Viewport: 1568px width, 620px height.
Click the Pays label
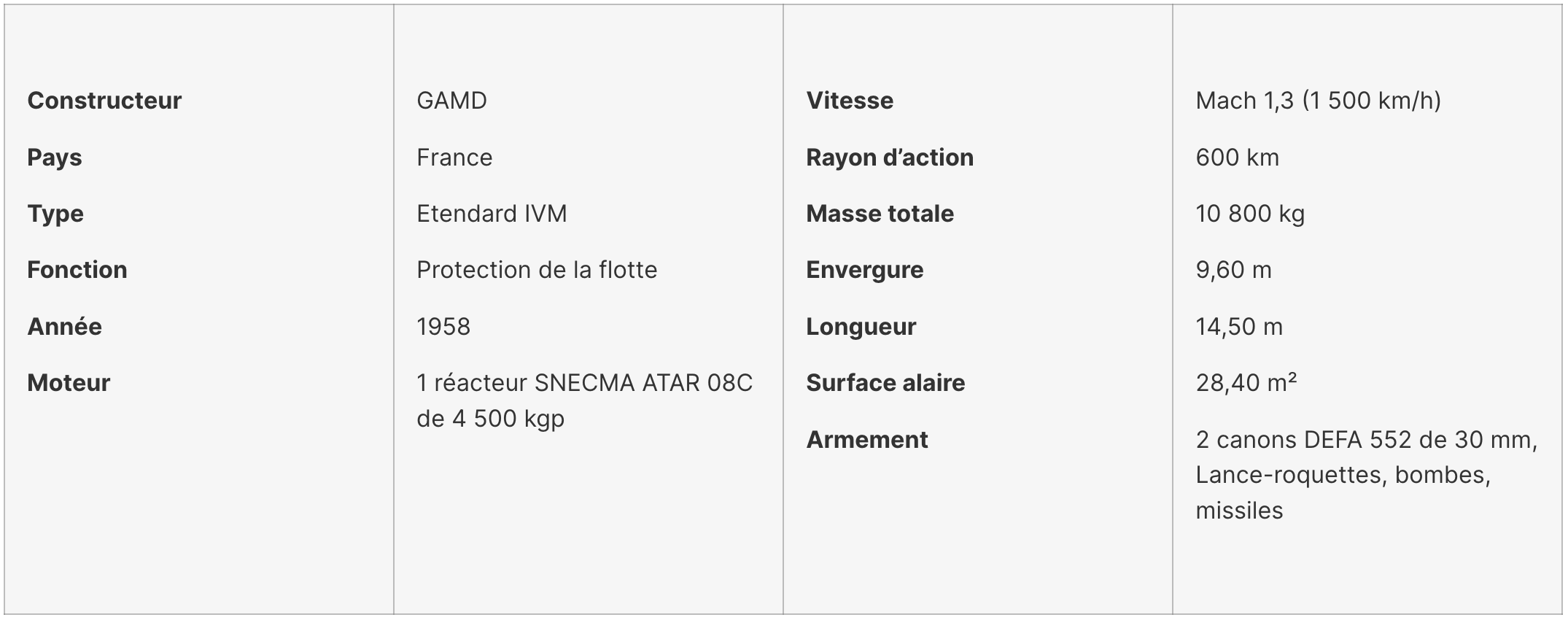(x=55, y=158)
